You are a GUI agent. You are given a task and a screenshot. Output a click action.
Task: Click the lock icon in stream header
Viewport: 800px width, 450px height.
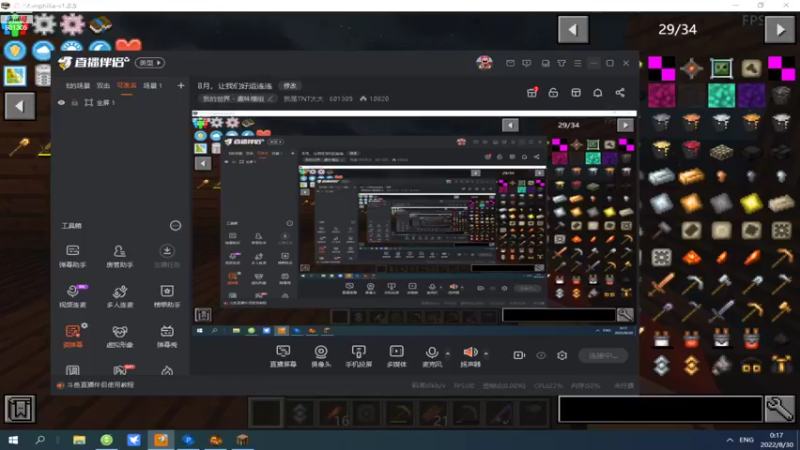553,92
